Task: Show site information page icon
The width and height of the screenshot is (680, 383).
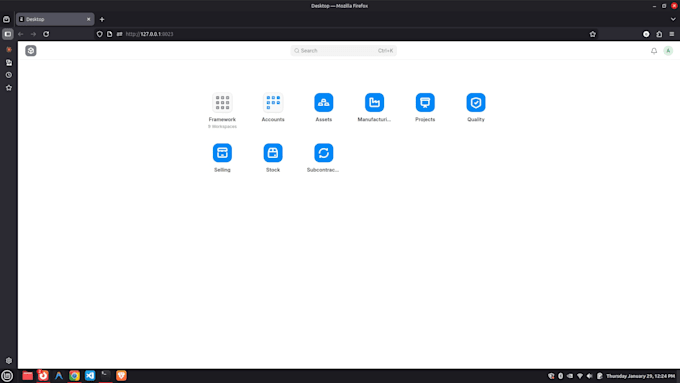Action: point(110,34)
